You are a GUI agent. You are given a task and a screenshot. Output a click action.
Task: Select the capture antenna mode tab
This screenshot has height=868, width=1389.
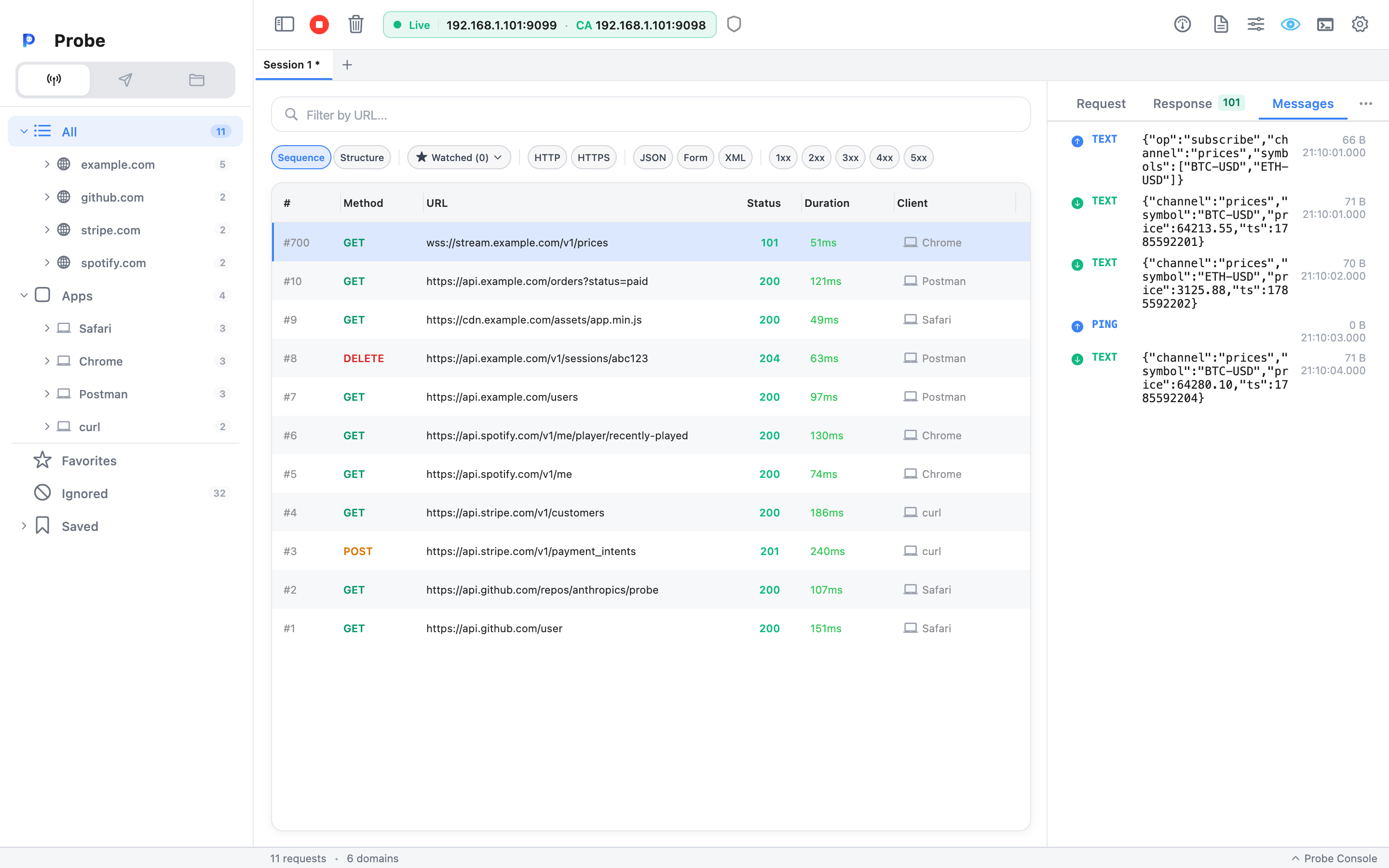point(54,80)
